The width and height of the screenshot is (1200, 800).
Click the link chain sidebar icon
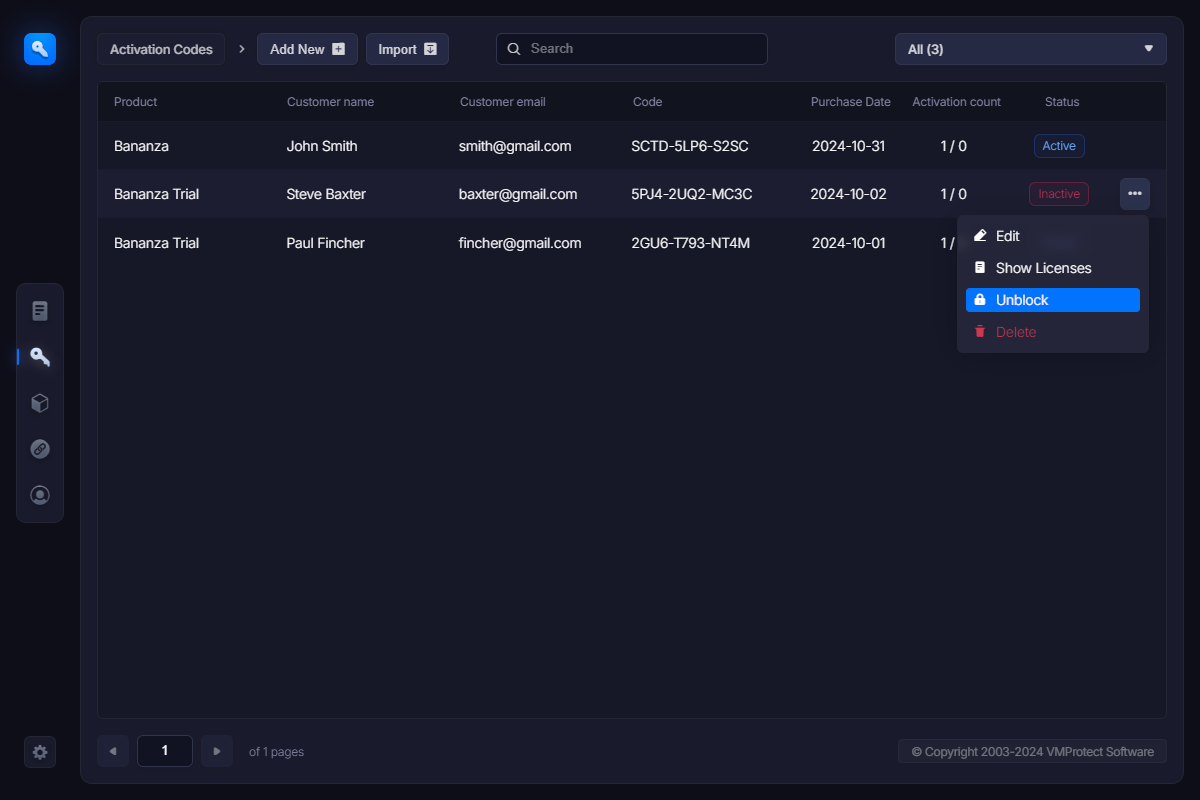click(x=40, y=449)
